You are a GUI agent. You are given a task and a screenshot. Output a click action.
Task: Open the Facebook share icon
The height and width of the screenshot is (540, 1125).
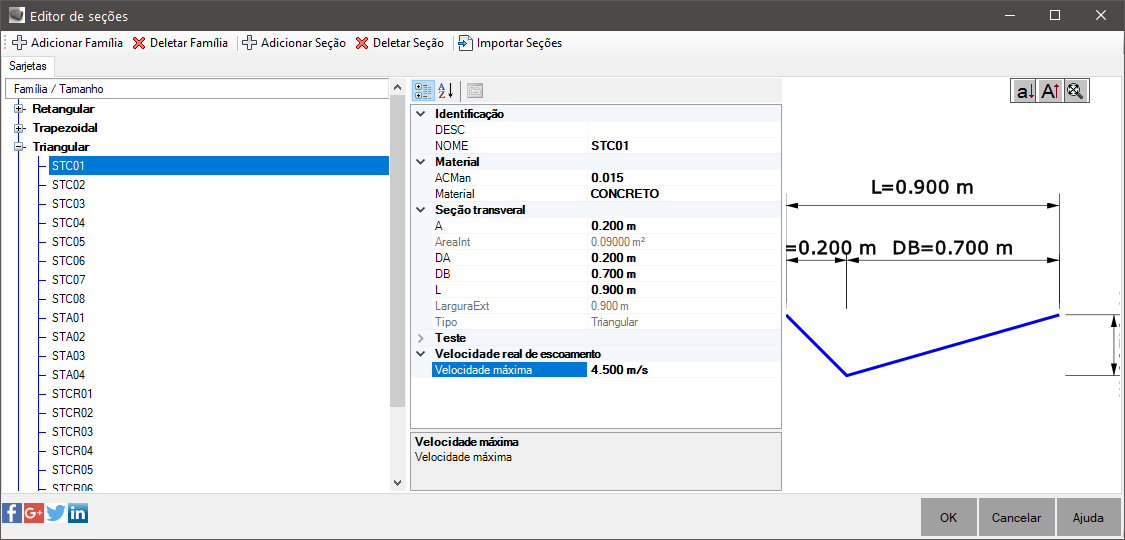coord(11,513)
